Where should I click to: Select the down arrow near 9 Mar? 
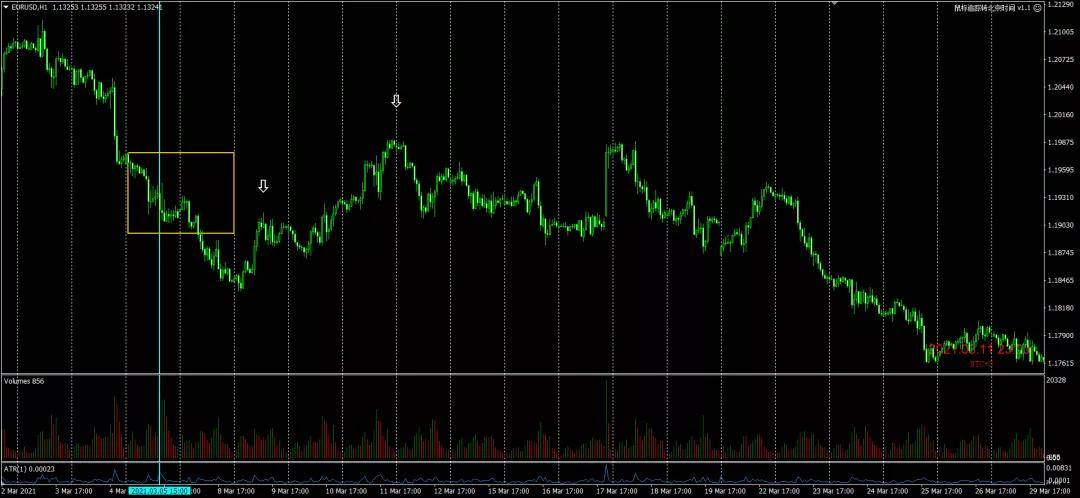[x=263, y=186]
